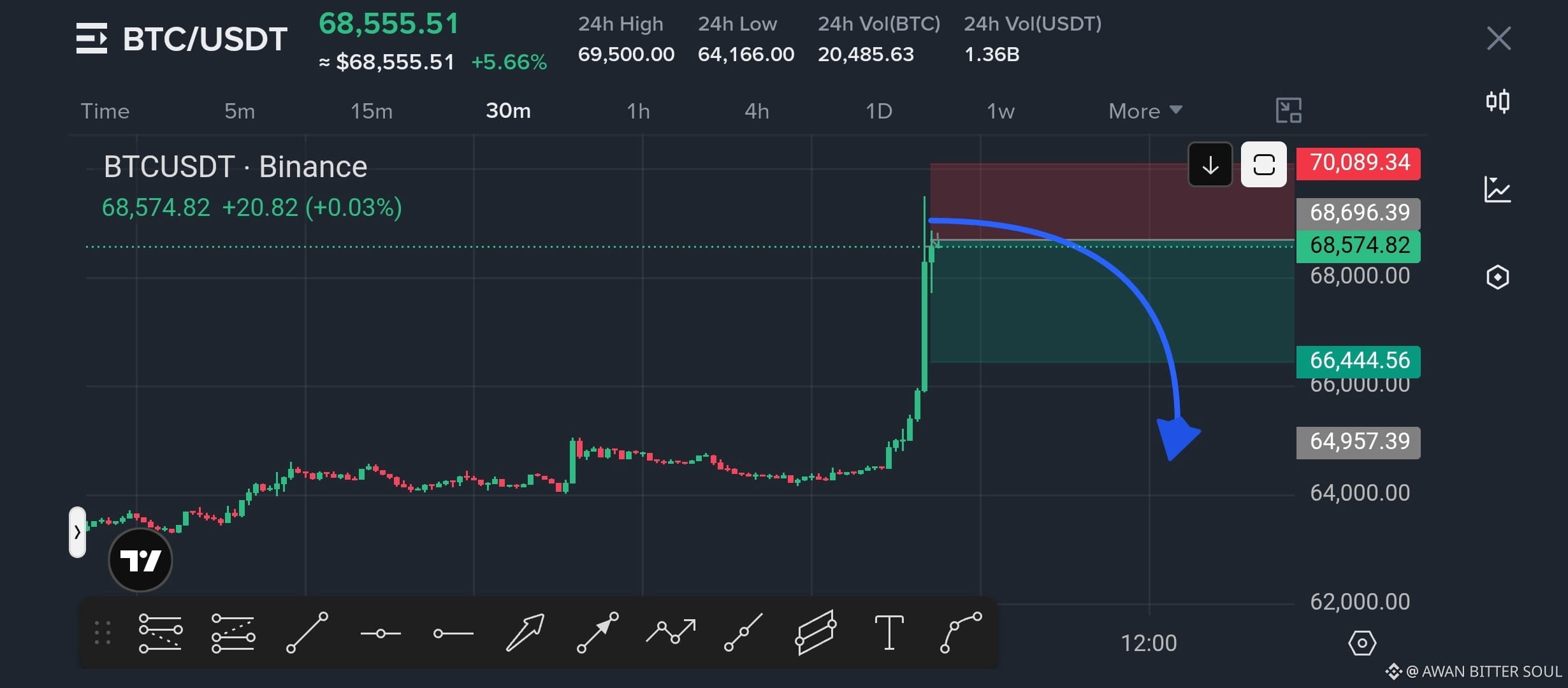
Task: Grab the drawing toolbar drag handle dots
Action: [103, 633]
